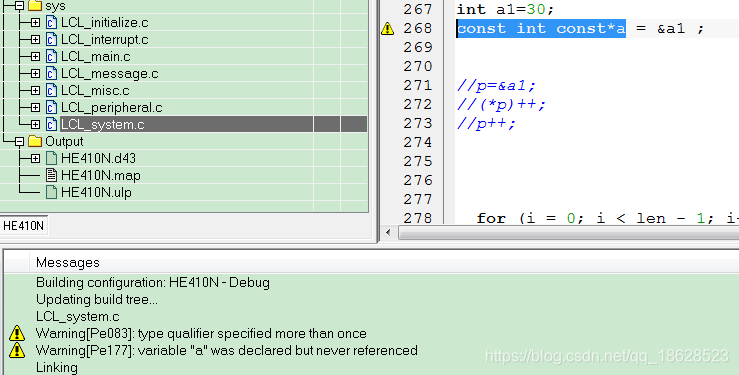Click the LCL_message.c file icon
This screenshot has height=375, width=739.
point(51,73)
